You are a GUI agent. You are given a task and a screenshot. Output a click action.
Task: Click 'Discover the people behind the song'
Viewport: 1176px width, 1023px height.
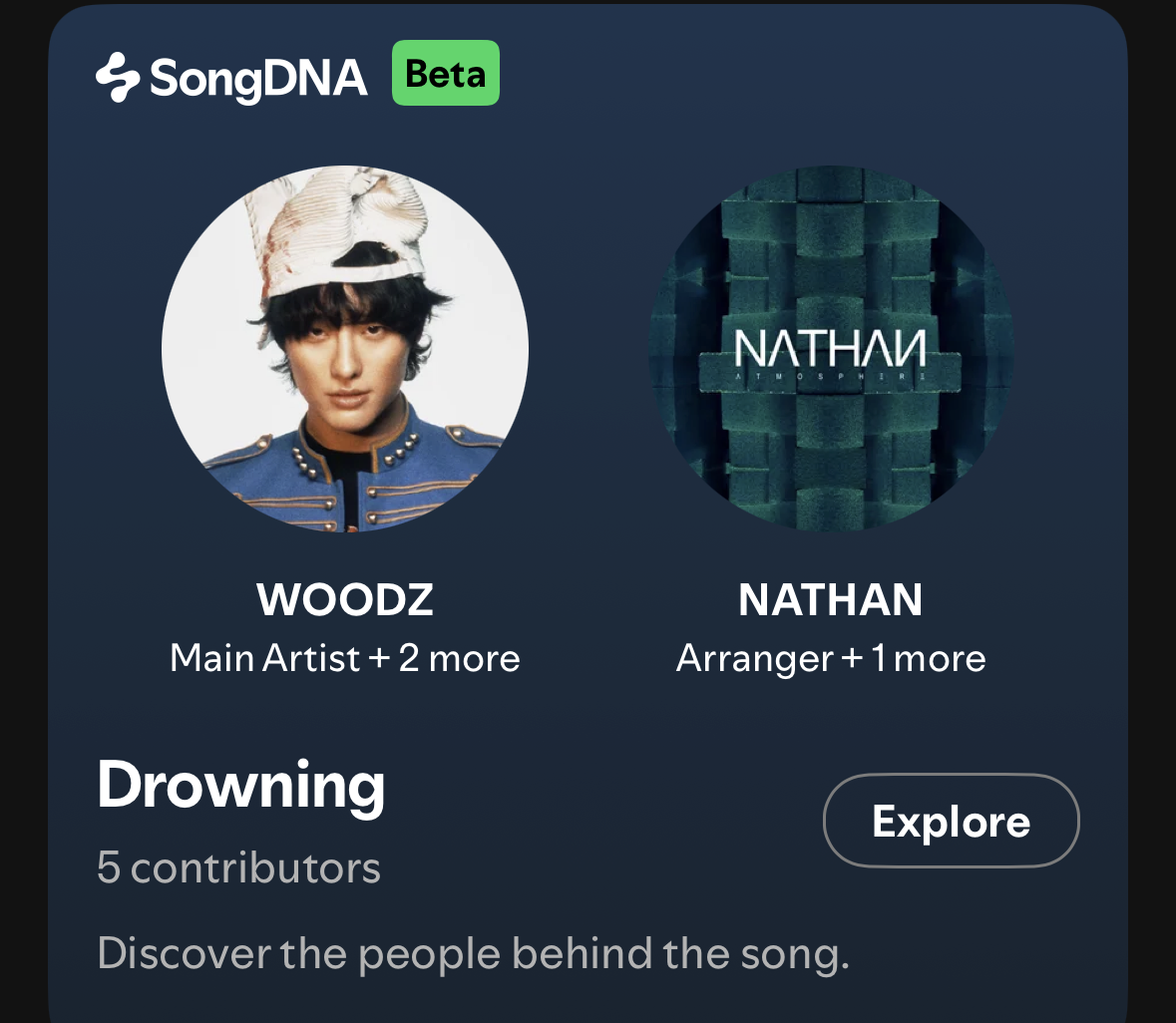point(473,954)
